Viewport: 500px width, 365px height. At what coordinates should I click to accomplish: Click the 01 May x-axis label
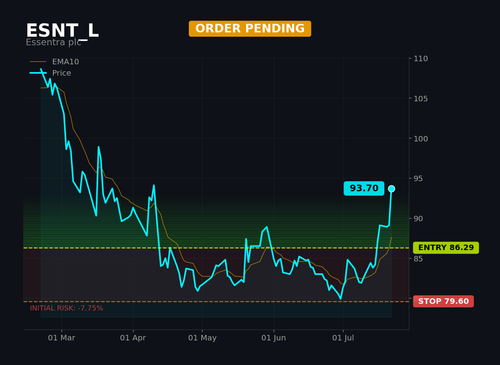(202, 338)
